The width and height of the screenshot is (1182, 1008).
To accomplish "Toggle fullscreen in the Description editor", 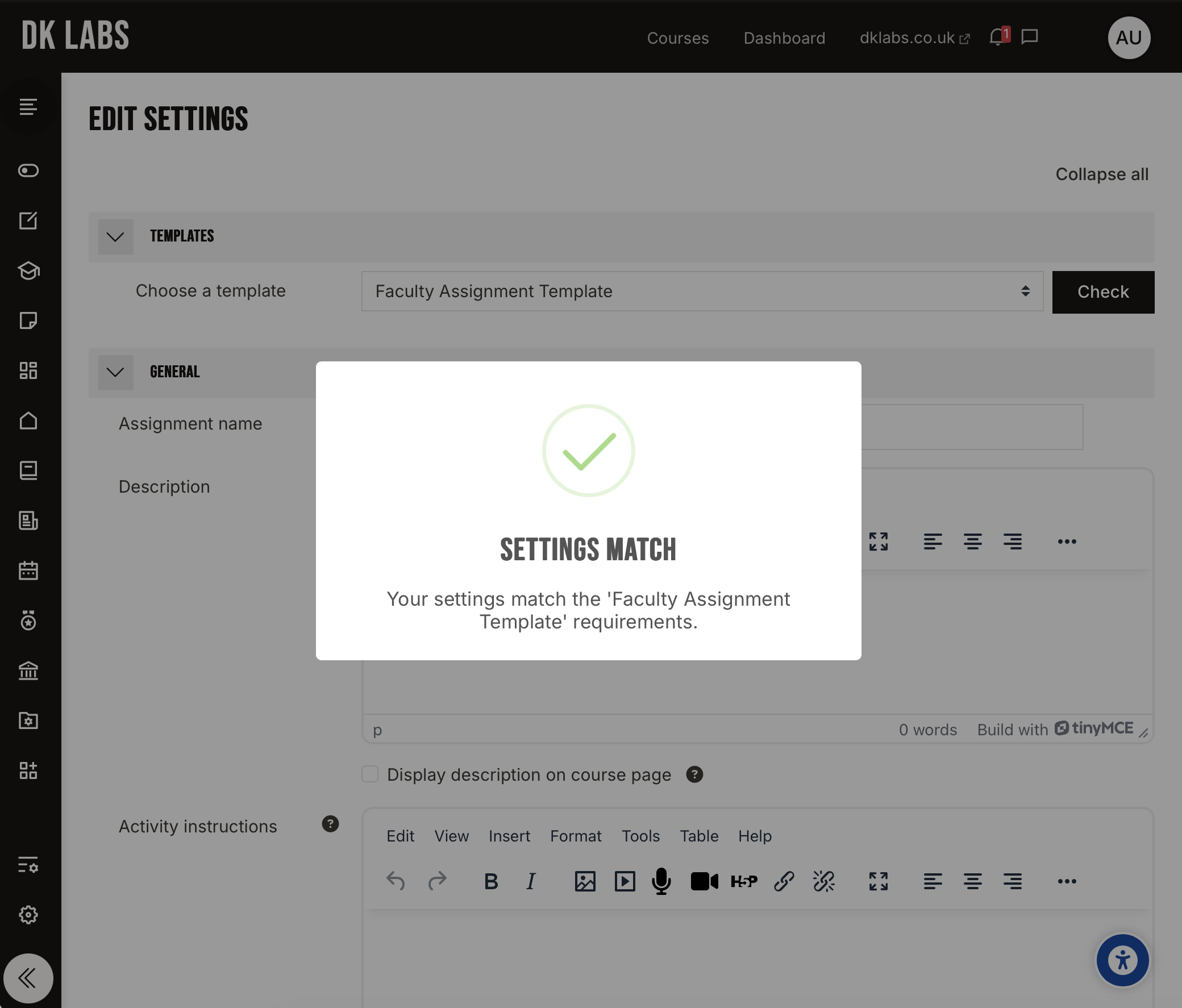I will click(879, 542).
